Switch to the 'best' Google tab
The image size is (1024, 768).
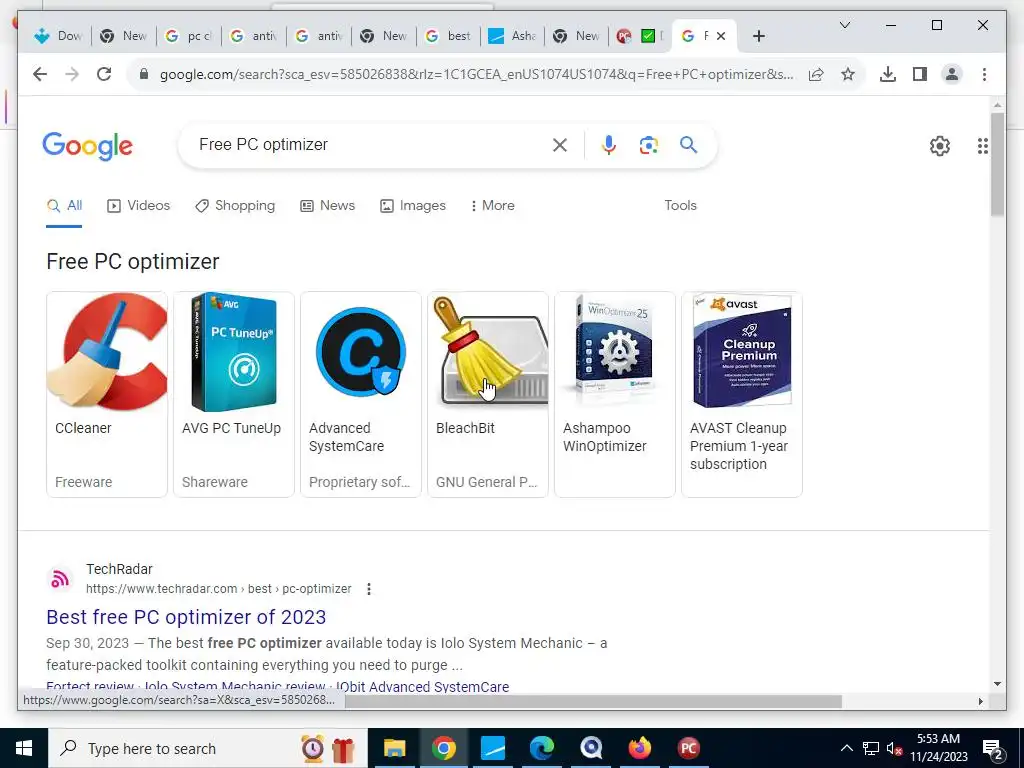[x=449, y=36]
